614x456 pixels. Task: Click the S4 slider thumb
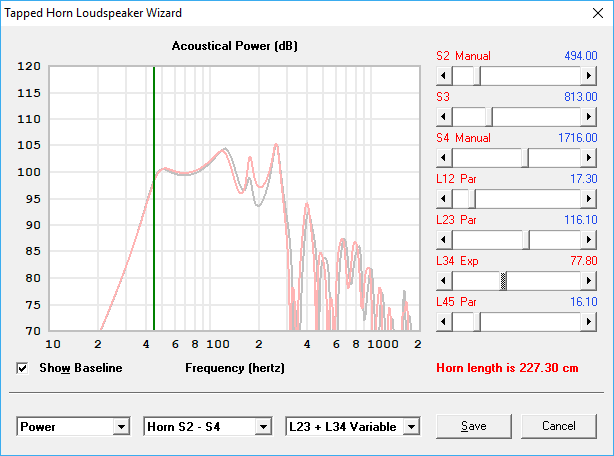click(525, 158)
